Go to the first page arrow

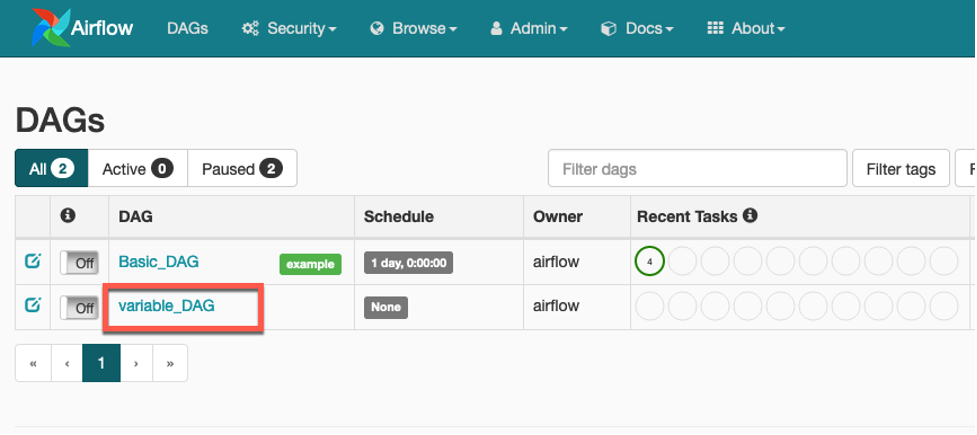33,364
